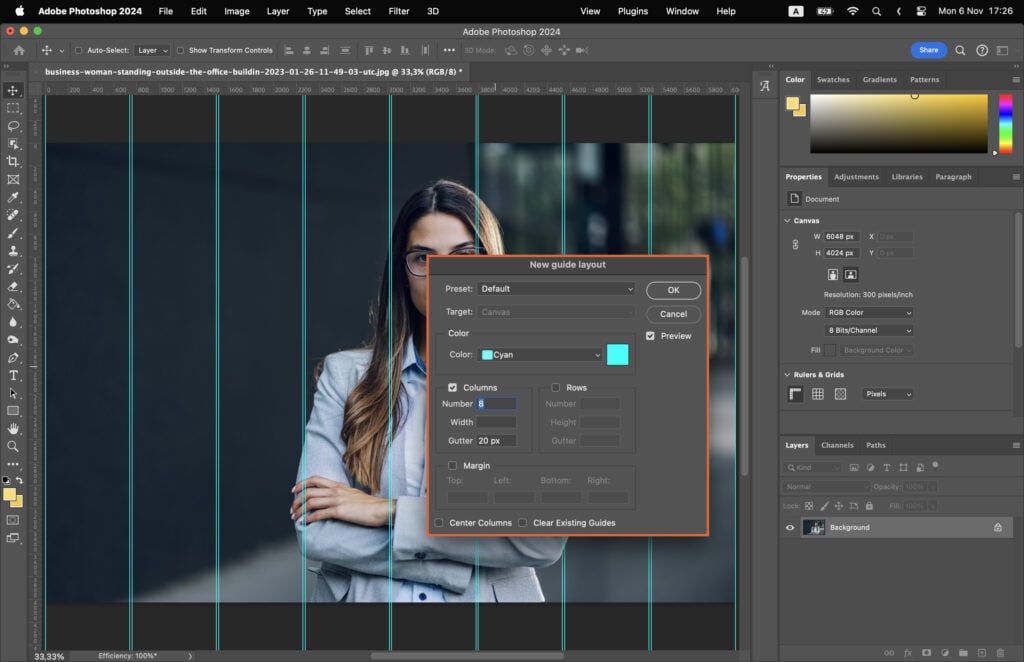Switch to the Channels tab

tap(837, 445)
